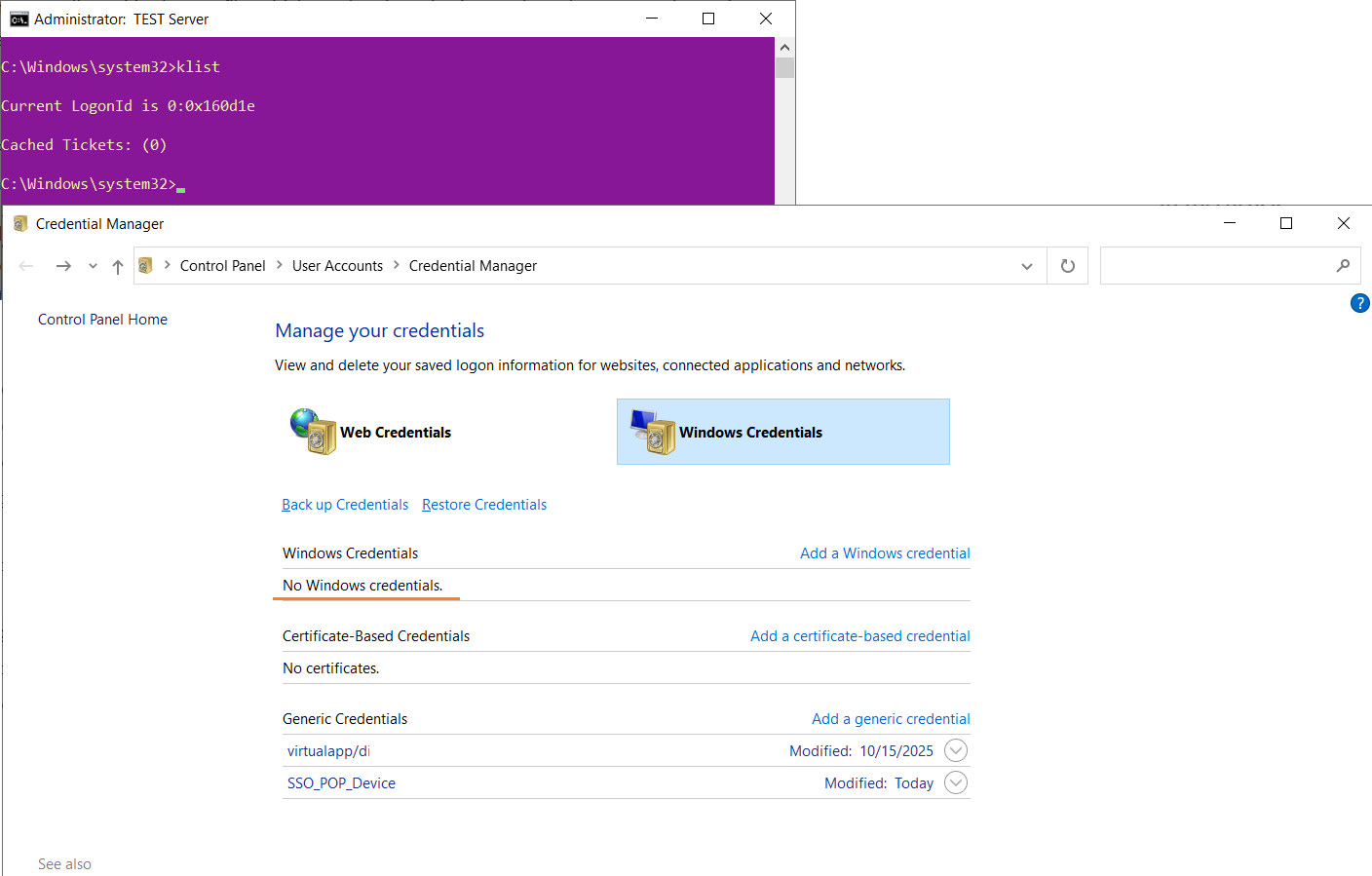Go back using the navigation arrow
This screenshot has width=1372, height=876.
tap(25, 265)
